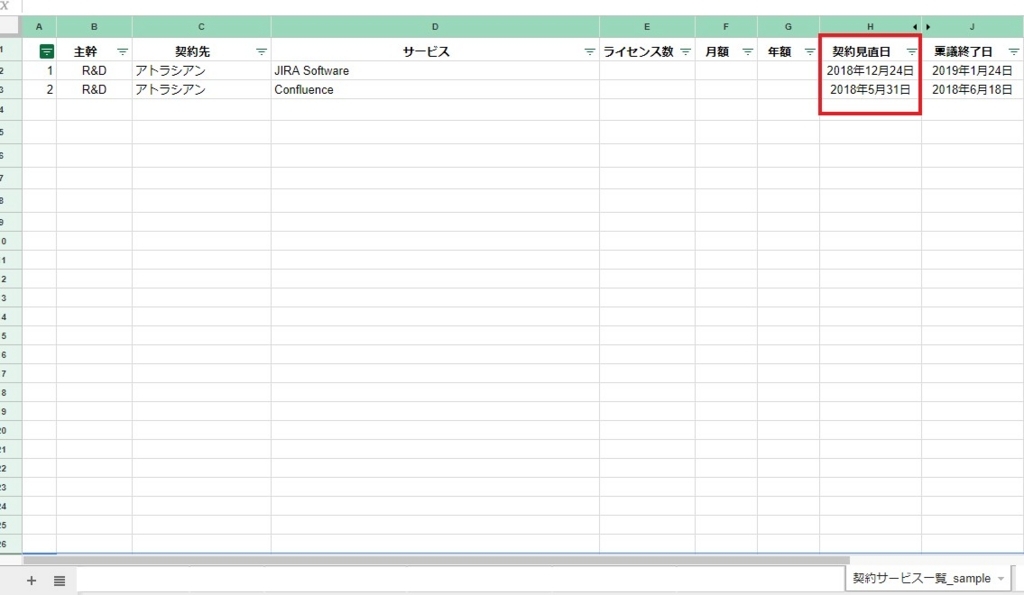Click the green filter icon in cell A1
1024x595 pixels.
[46, 52]
